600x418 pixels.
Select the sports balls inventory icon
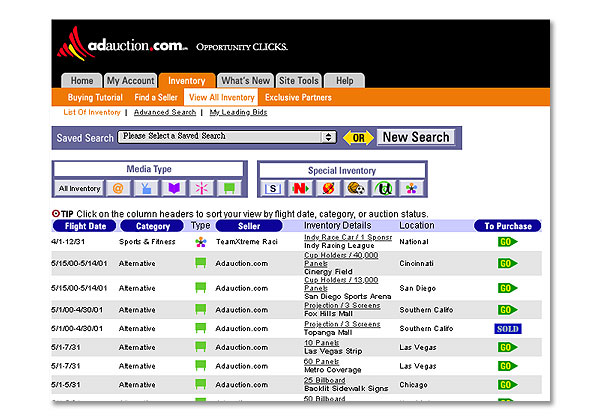(356, 188)
